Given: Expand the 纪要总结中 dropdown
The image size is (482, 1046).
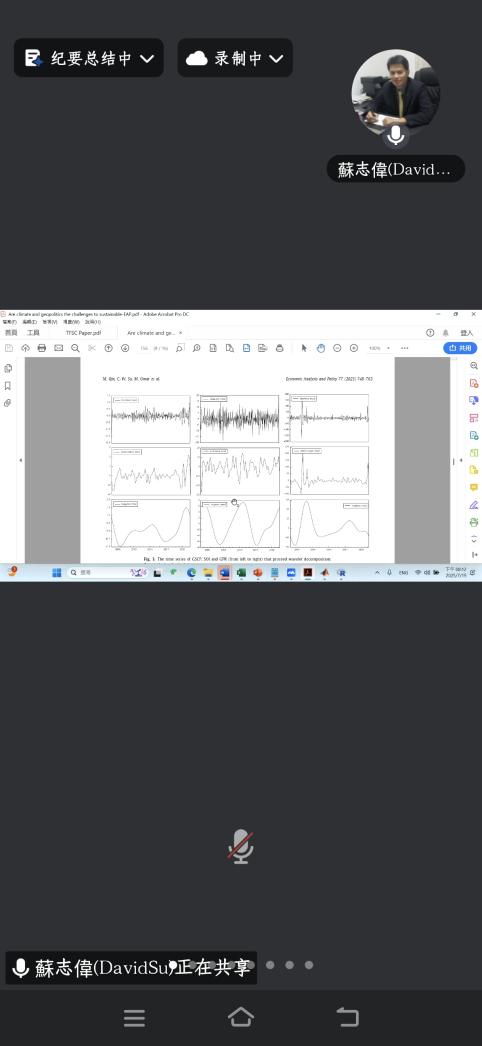Looking at the screenshot, I should point(89,58).
